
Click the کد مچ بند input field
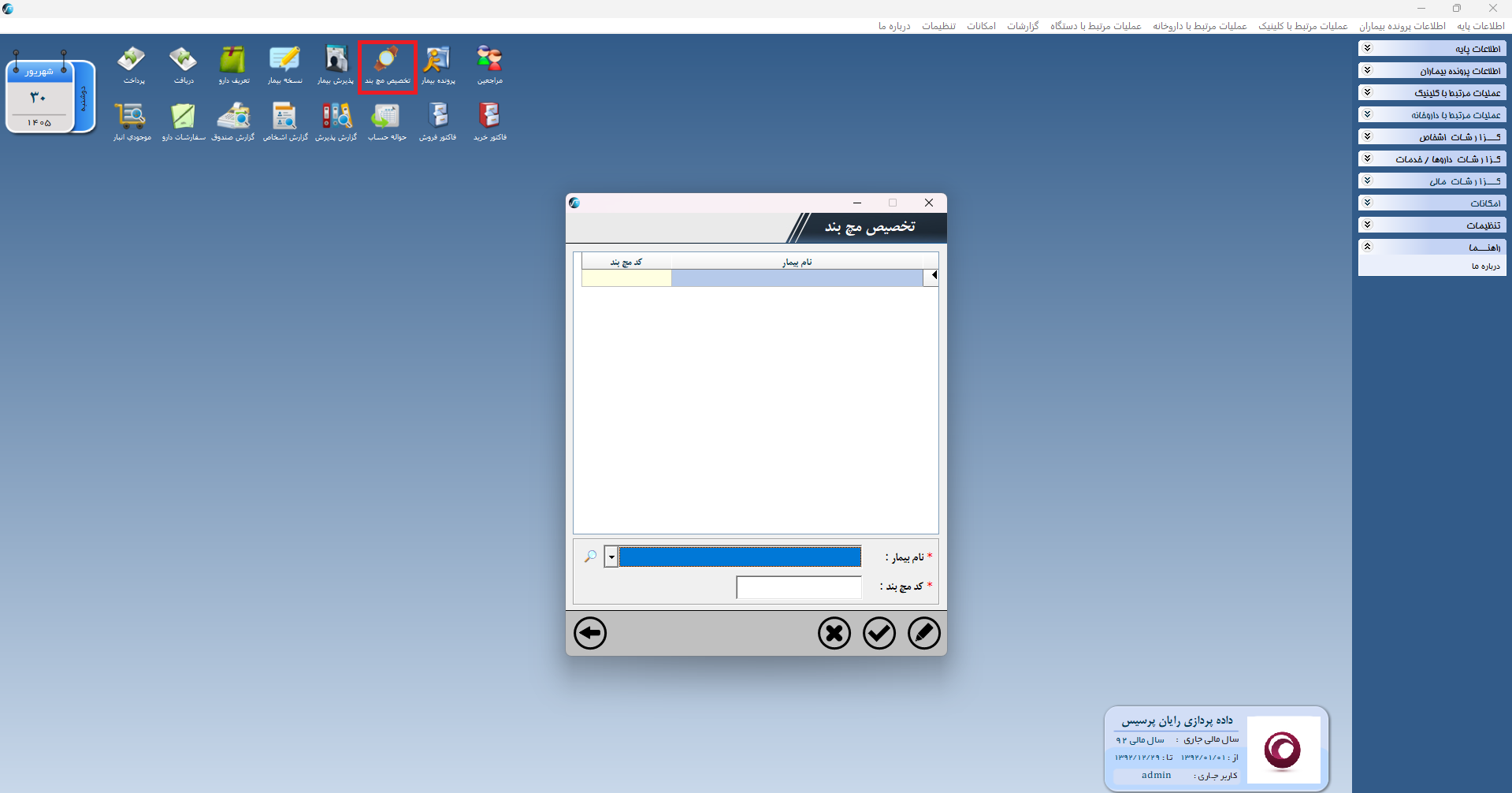(x=799, y=587)
